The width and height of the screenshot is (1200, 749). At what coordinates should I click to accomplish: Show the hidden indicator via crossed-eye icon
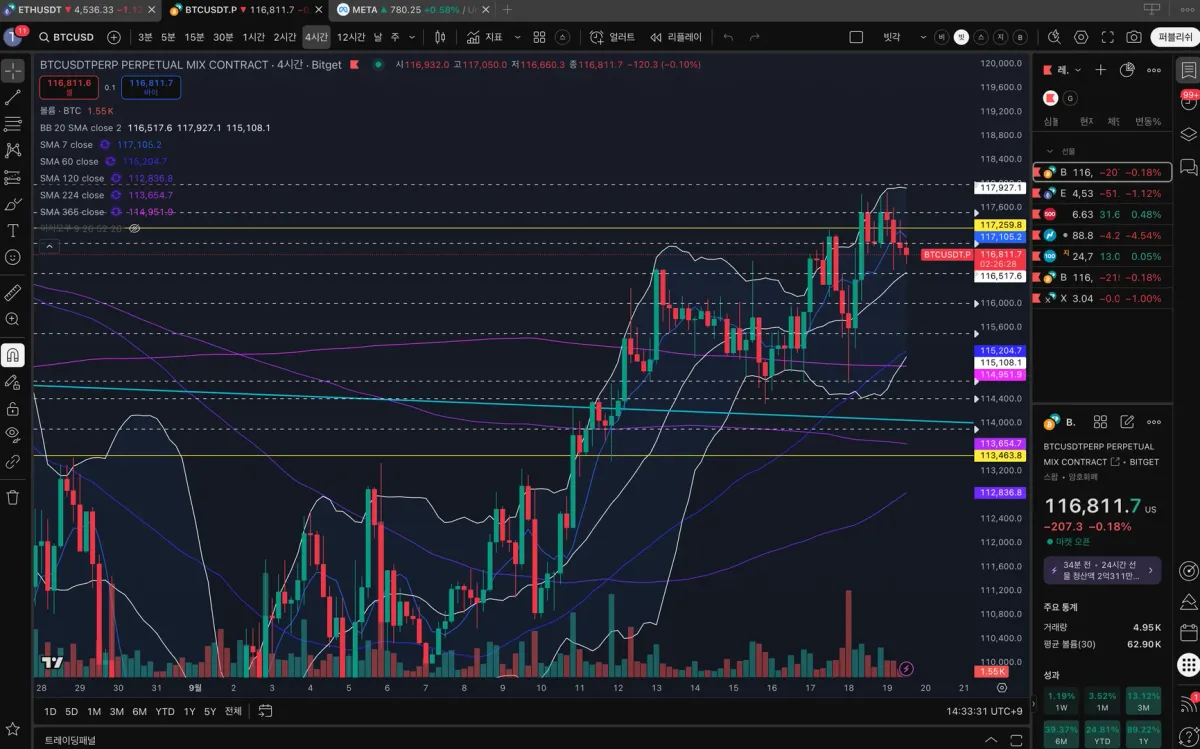(135, 228)
